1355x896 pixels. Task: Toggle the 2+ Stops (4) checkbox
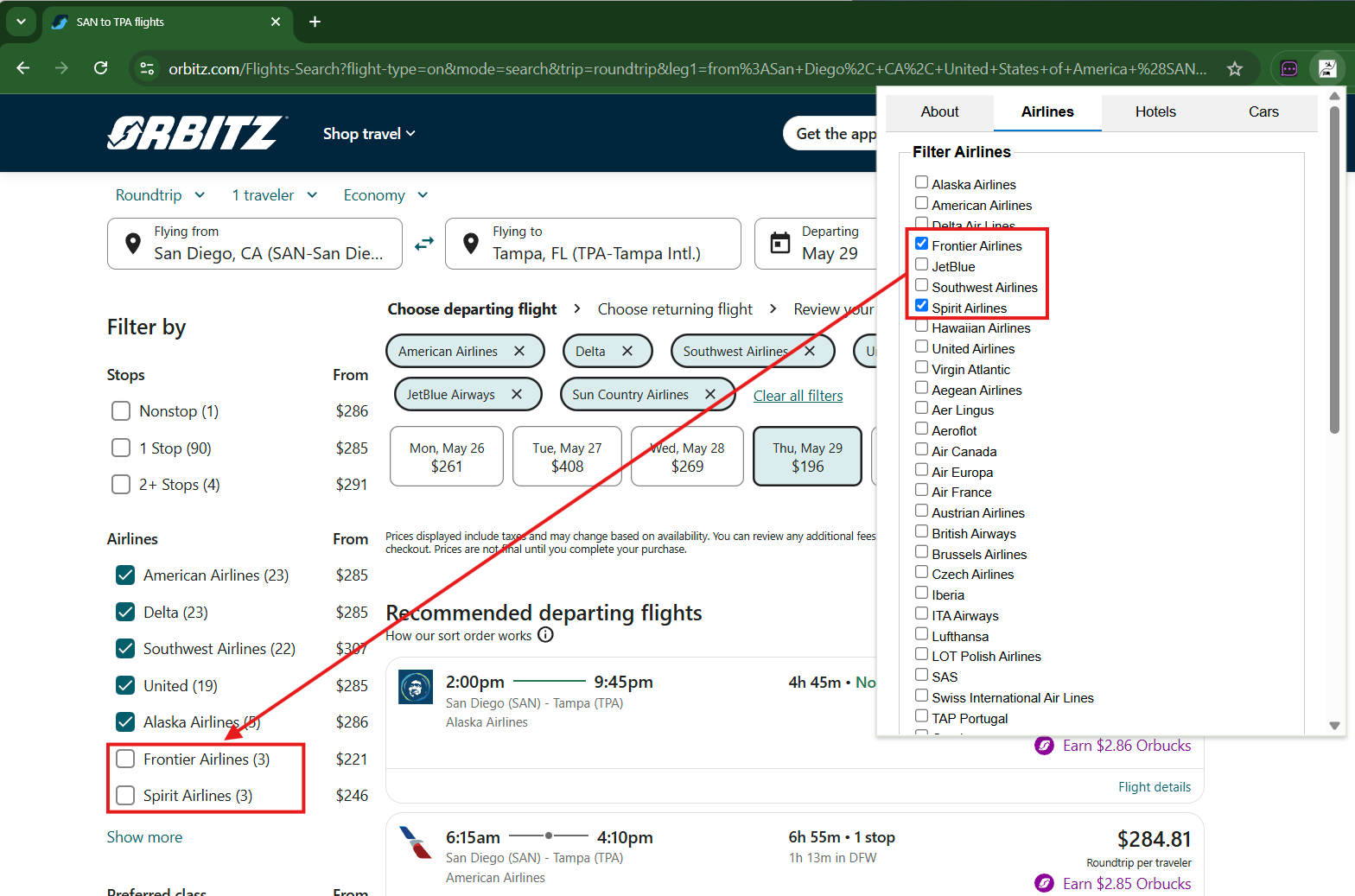[121, 484]
